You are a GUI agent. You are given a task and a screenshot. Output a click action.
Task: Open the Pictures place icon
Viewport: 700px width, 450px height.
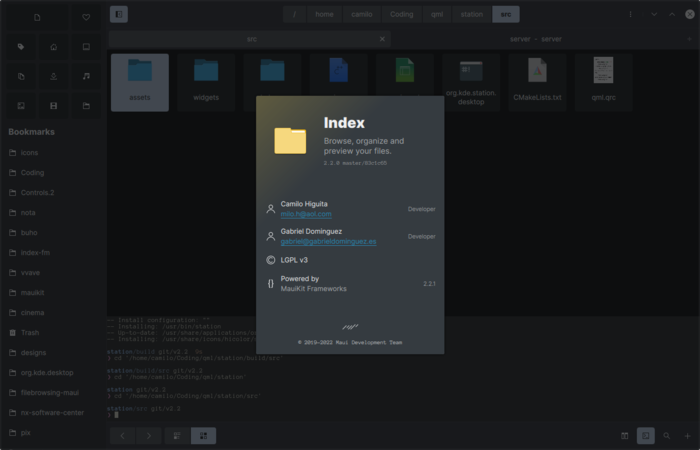(x=21, y=106)
